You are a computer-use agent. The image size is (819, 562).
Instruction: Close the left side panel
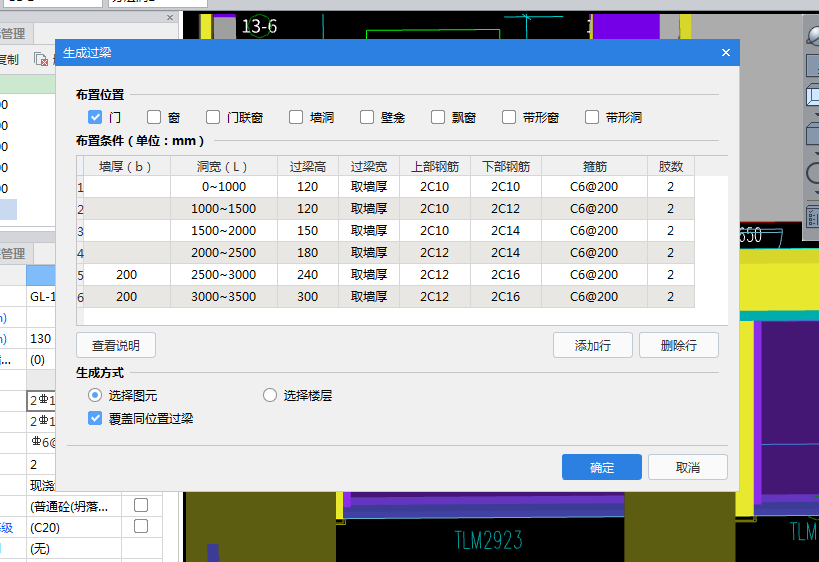tap(170, 18)
